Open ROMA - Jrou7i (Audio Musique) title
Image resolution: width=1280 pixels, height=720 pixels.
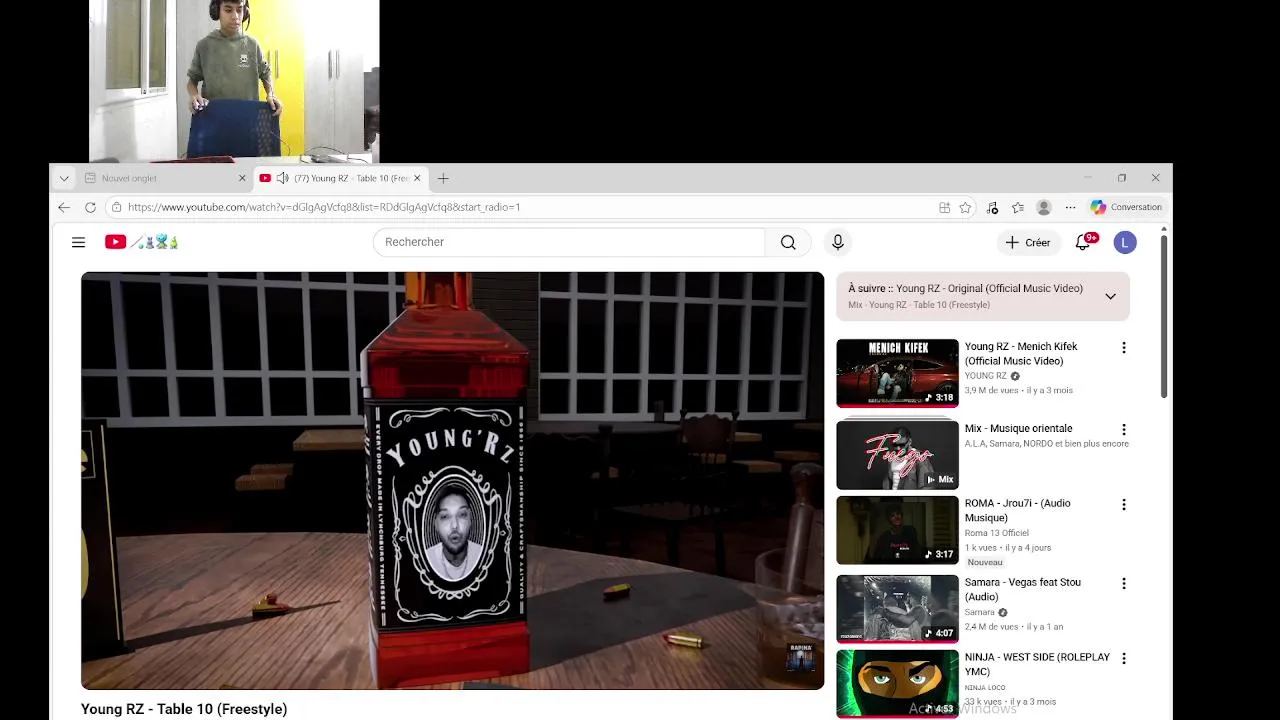pos(1017,510)
